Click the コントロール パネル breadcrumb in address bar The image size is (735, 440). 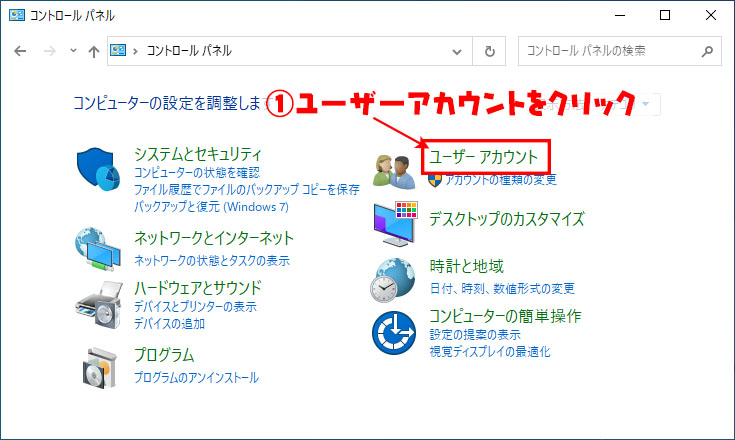189,51
